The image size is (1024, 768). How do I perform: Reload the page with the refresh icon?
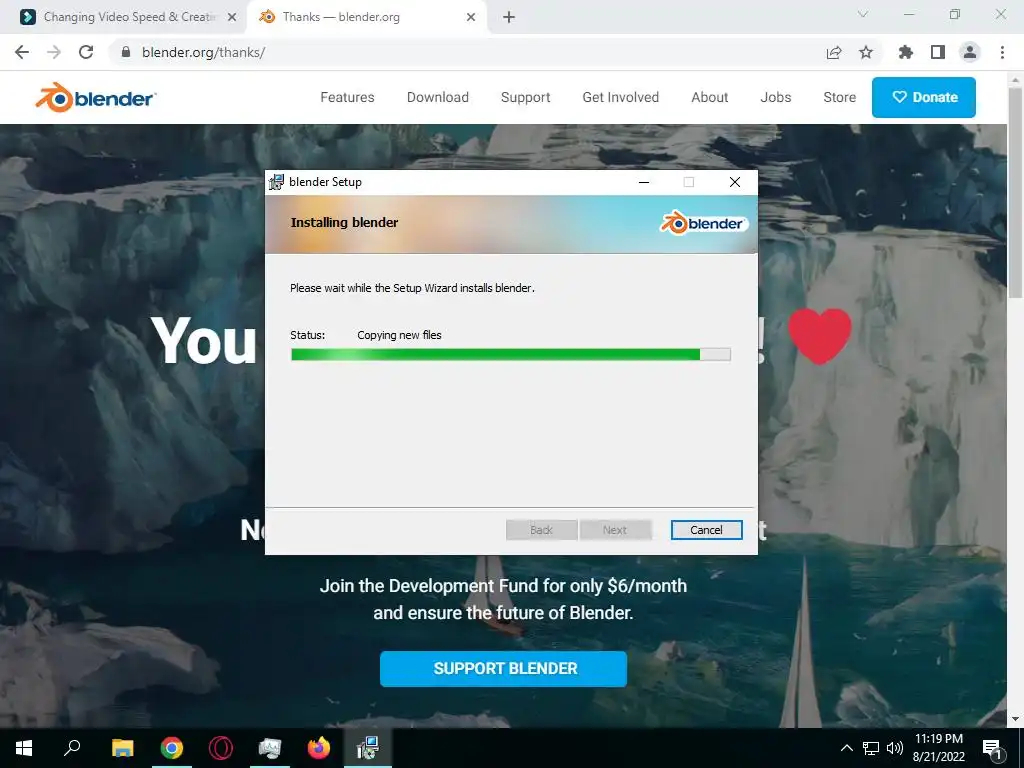point(86,52)
